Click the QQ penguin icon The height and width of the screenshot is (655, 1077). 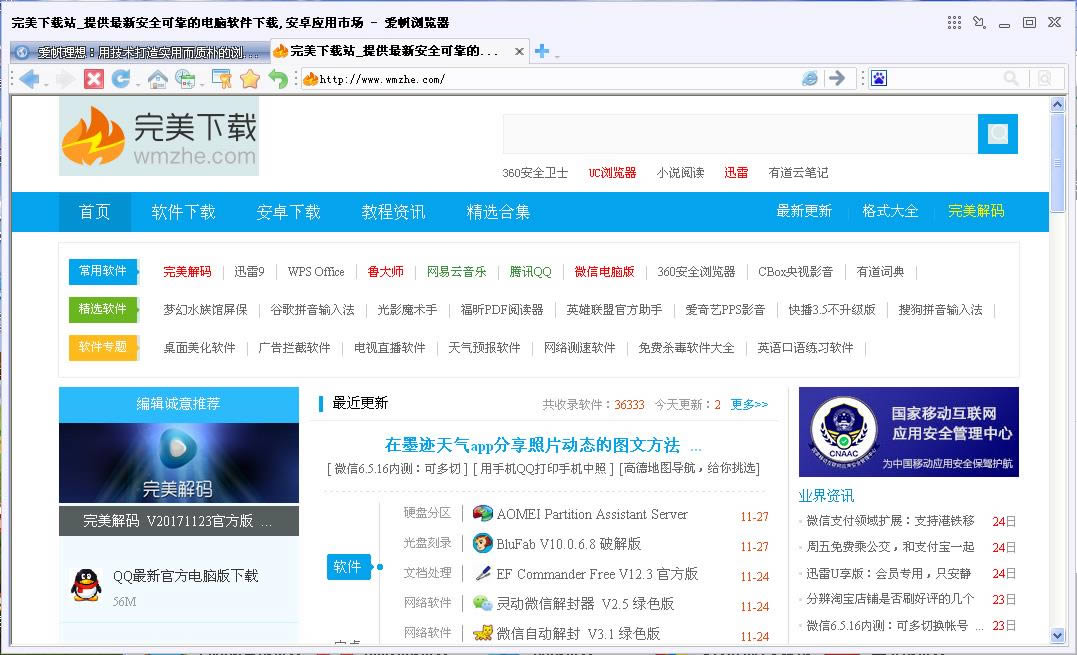coord(86,586)
